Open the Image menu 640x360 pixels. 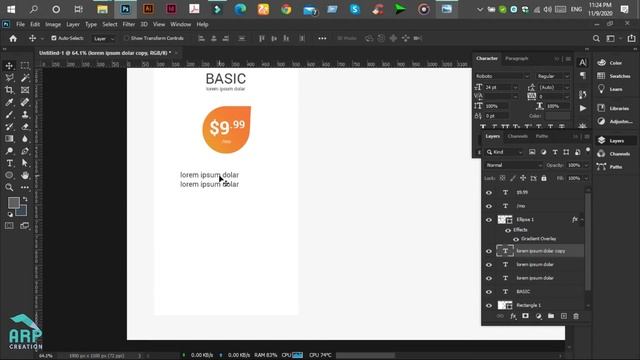pyautogui.click(x=53, y=24)
